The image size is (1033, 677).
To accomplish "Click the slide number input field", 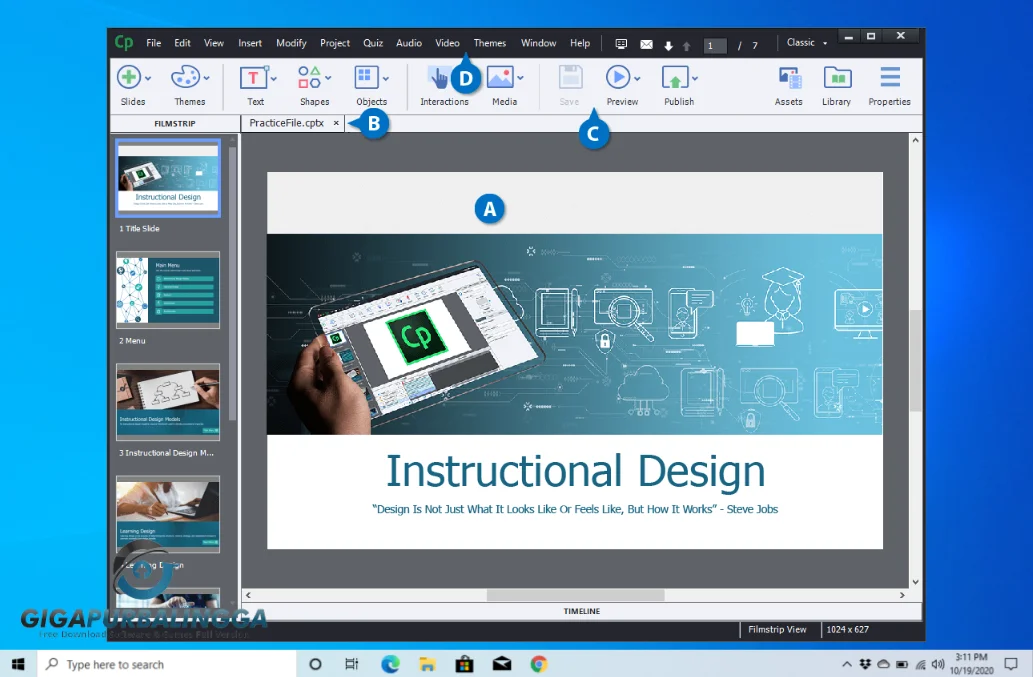I will pyautogui.click(x=714, y=45).
